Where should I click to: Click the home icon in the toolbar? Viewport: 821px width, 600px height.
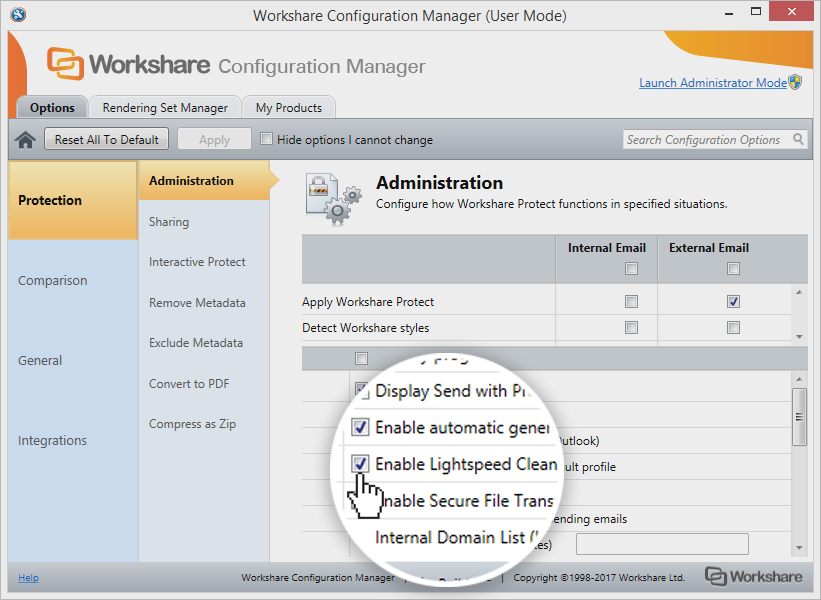[25, 140]
